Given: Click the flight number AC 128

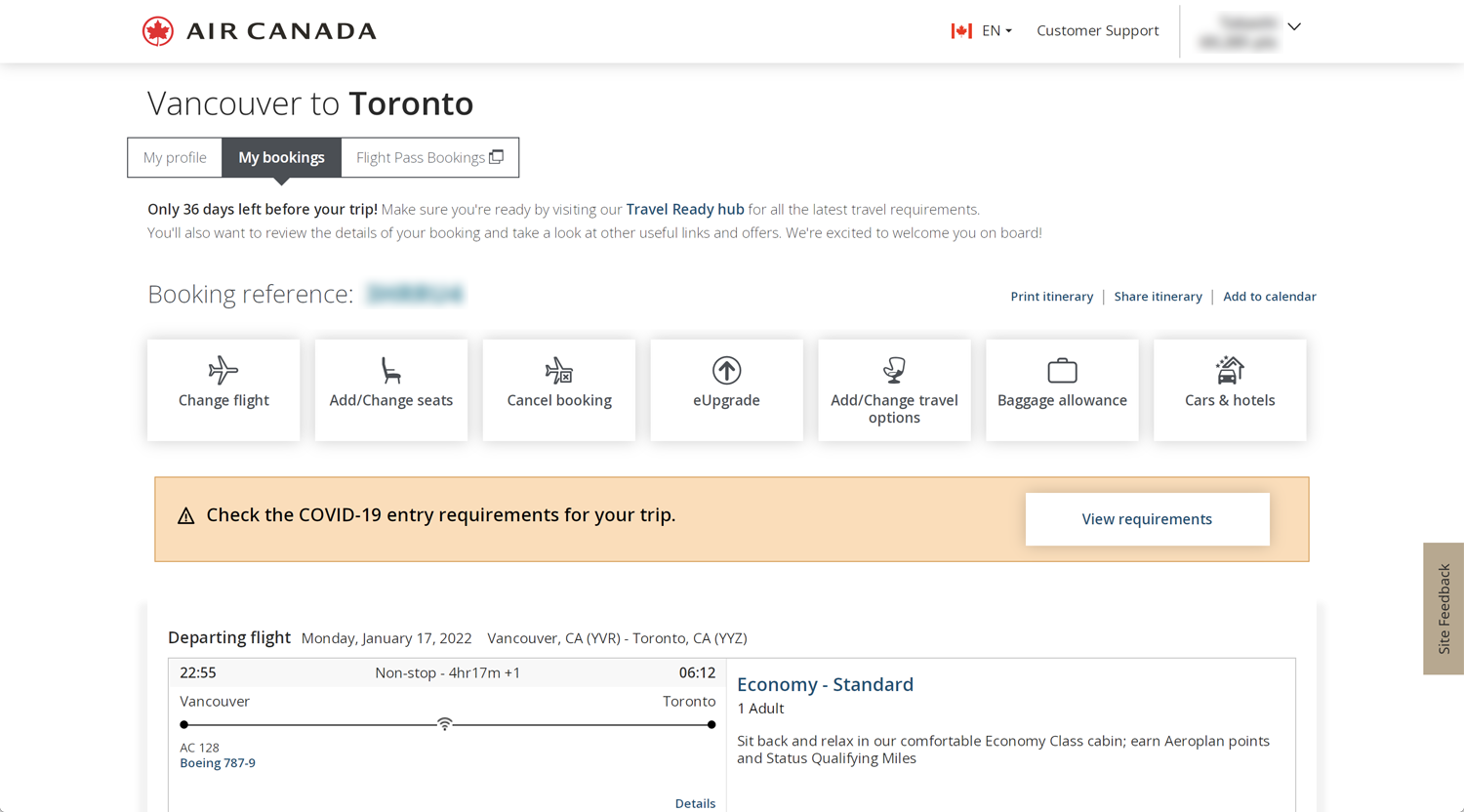Looking at the screenshot, I should (x=199, y=748).
